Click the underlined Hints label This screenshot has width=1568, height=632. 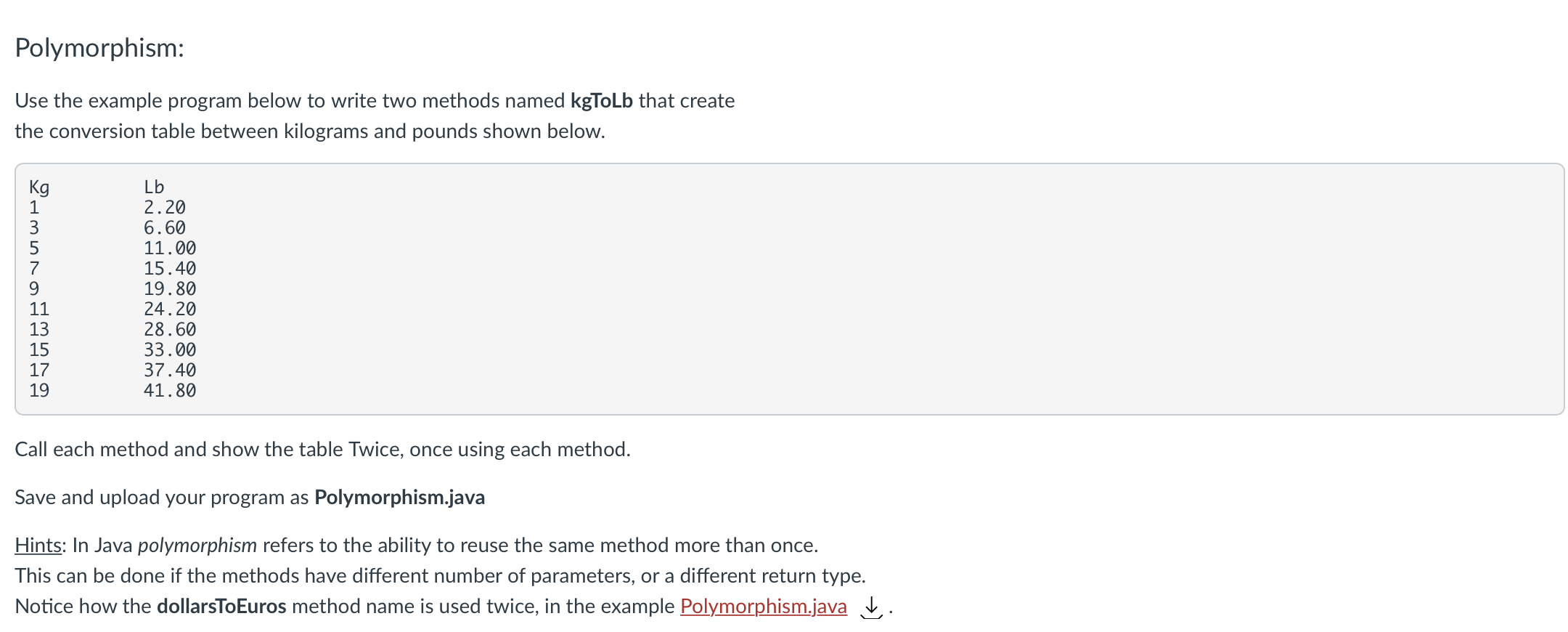(x=38, y=545)
